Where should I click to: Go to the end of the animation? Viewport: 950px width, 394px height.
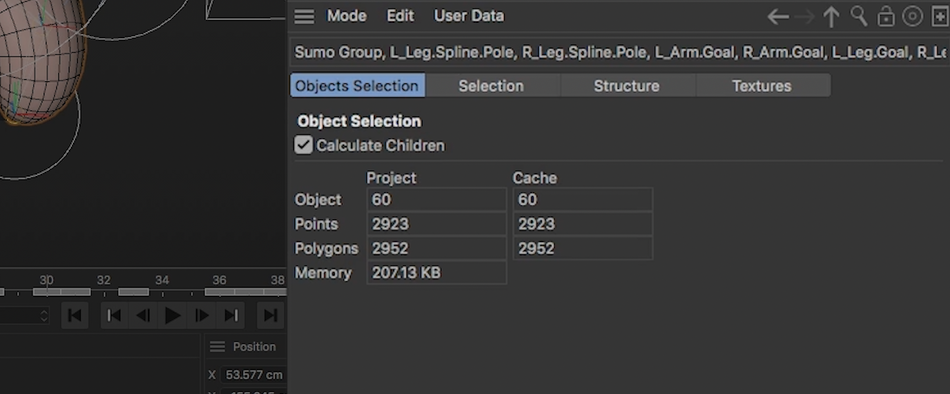[270, 315]
